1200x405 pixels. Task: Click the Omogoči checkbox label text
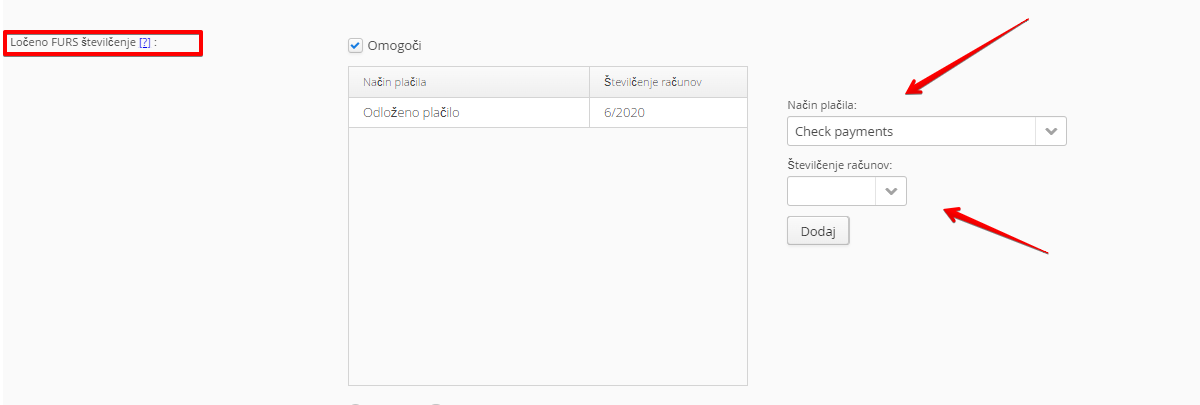coord(388,45)
